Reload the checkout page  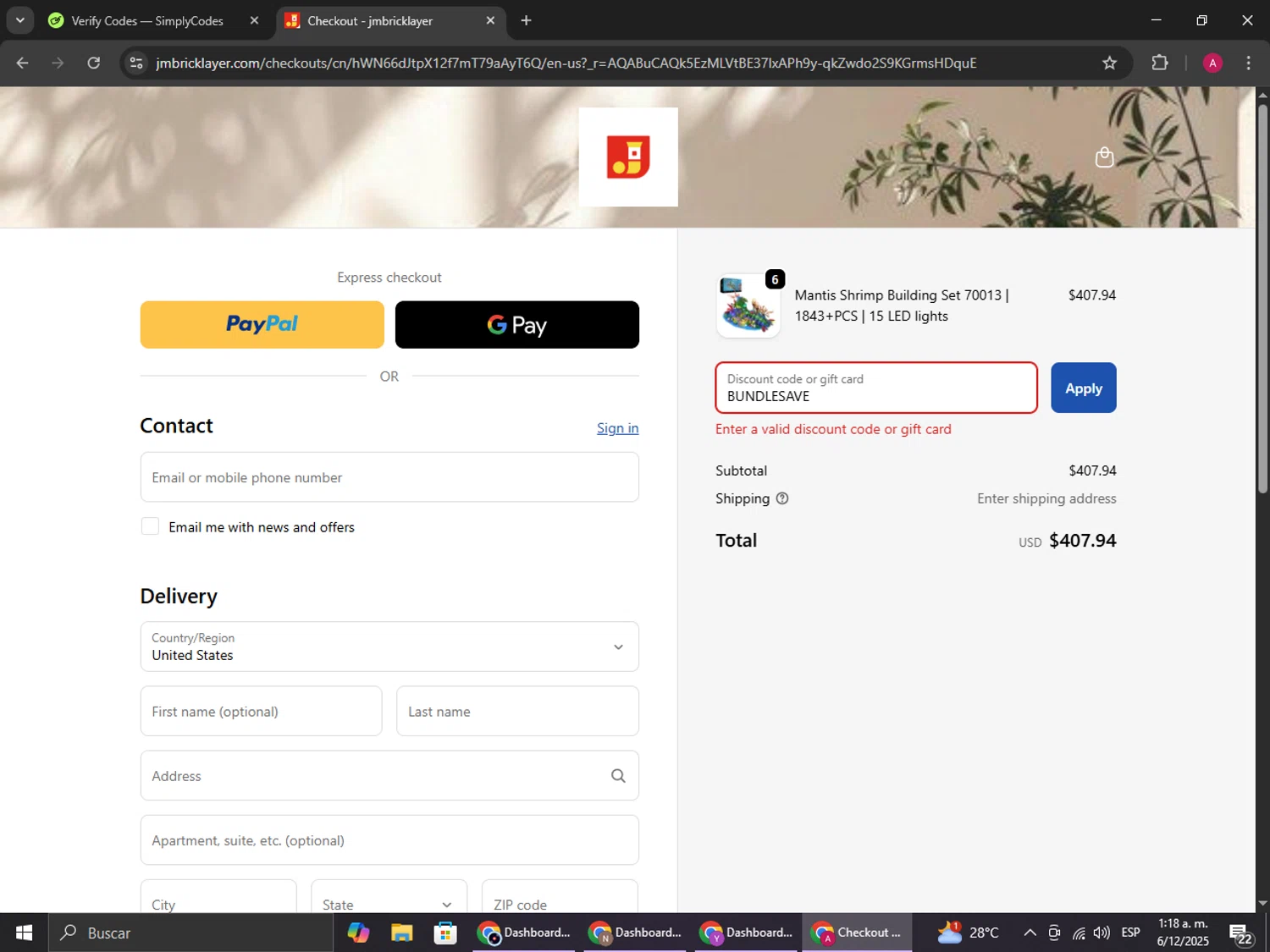click(93, 63)
